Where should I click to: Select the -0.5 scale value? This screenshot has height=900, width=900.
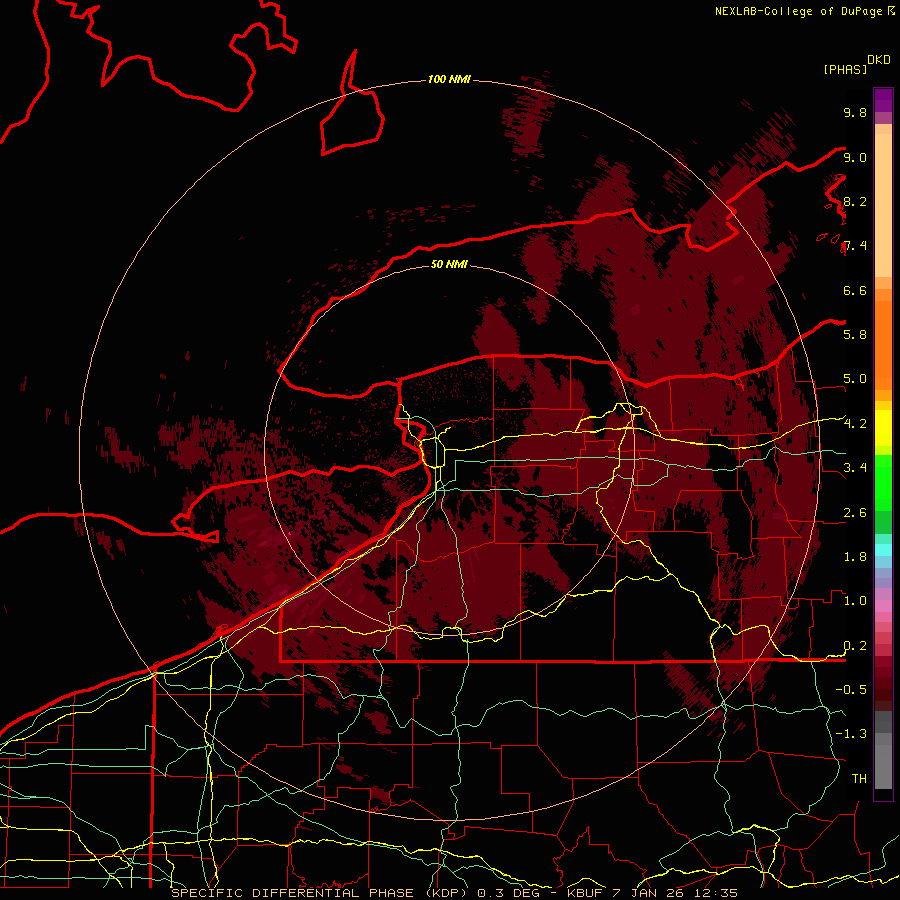coord(851,689)
